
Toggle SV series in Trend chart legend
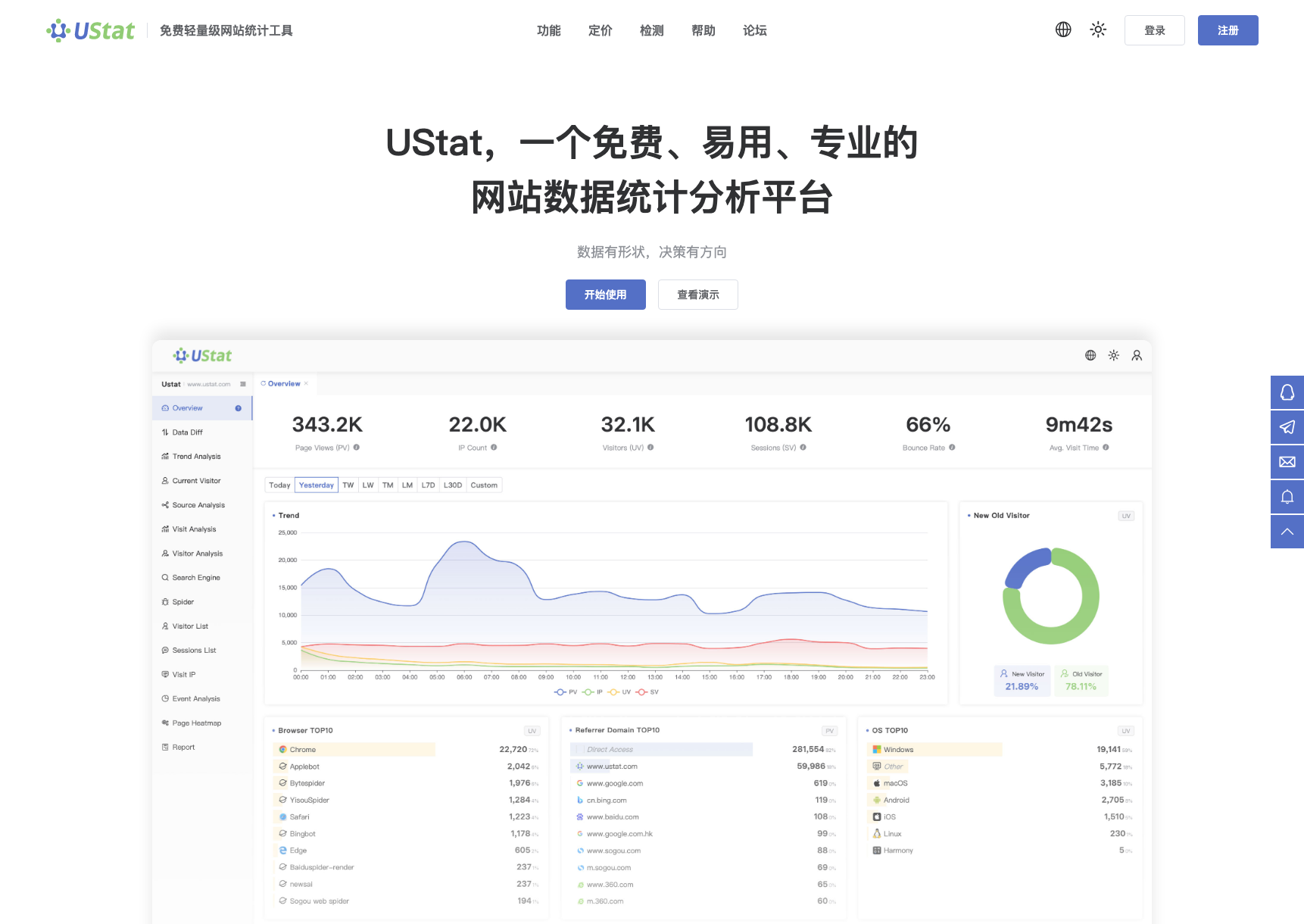pyautogui.click(x=647, y=692)
